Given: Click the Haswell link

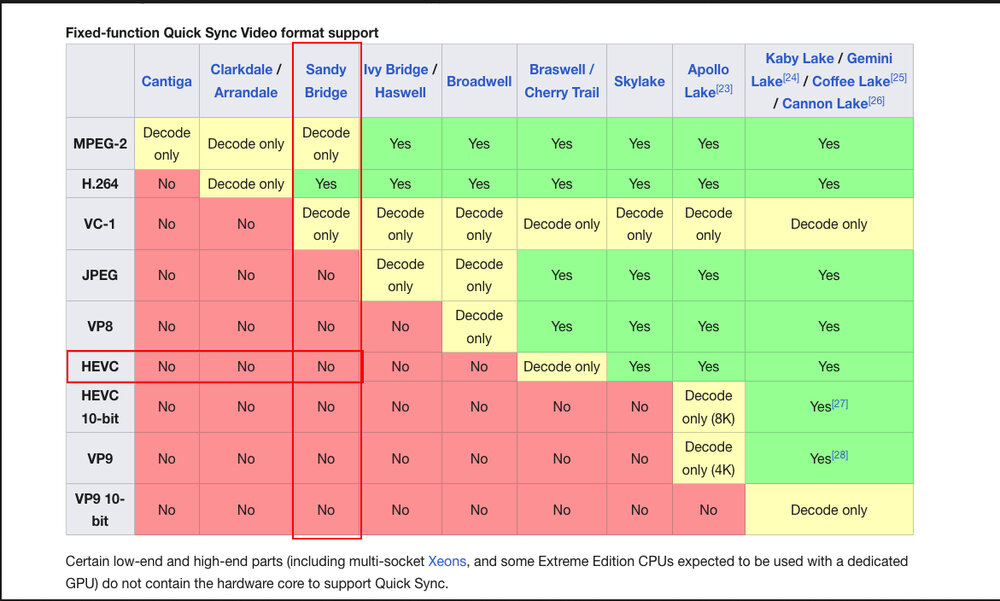Looking at the screenshot, I should pyautogui.click(x=400, y=92).
